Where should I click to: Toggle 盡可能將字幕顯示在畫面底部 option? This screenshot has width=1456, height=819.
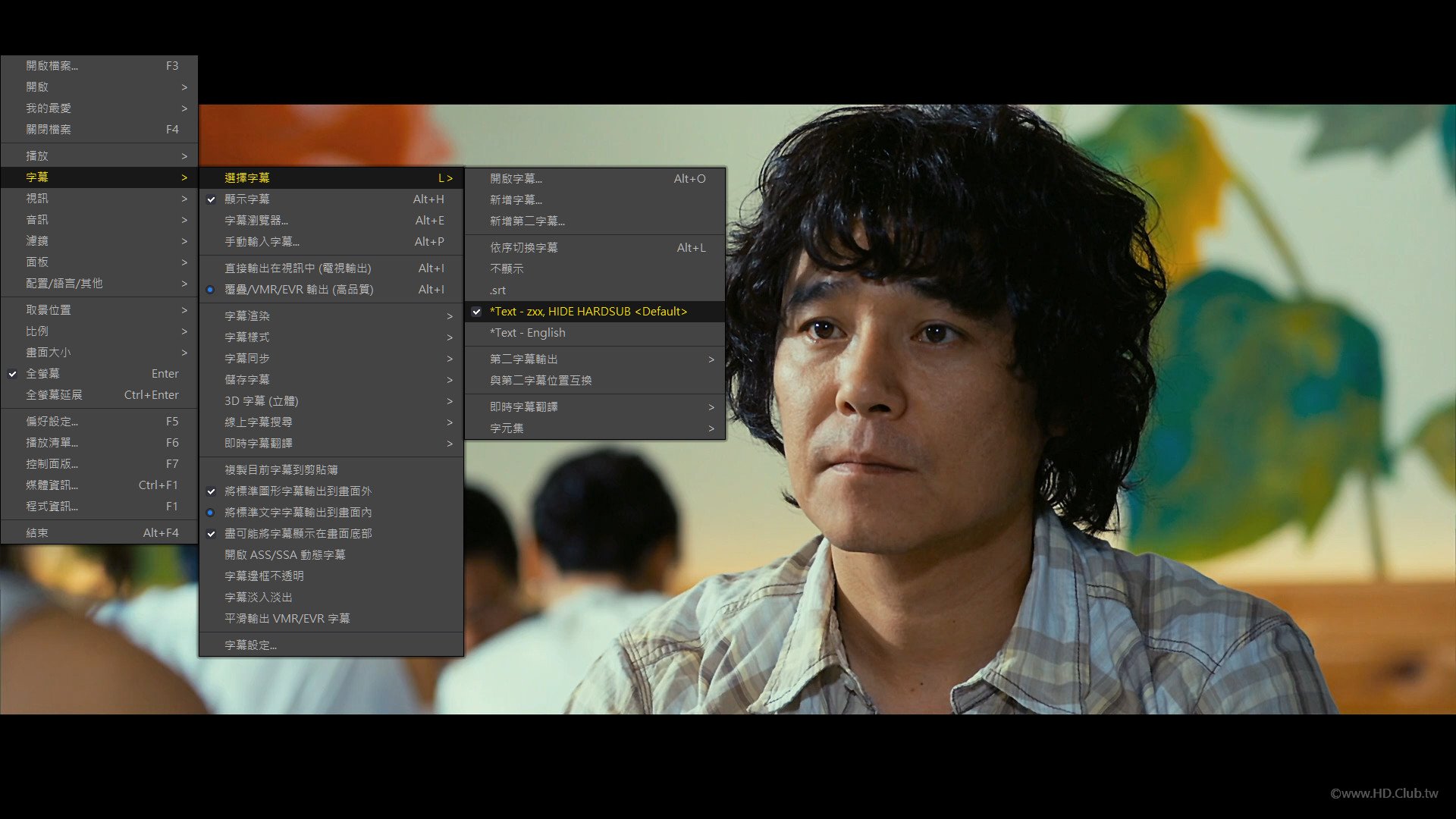[297, 533]
